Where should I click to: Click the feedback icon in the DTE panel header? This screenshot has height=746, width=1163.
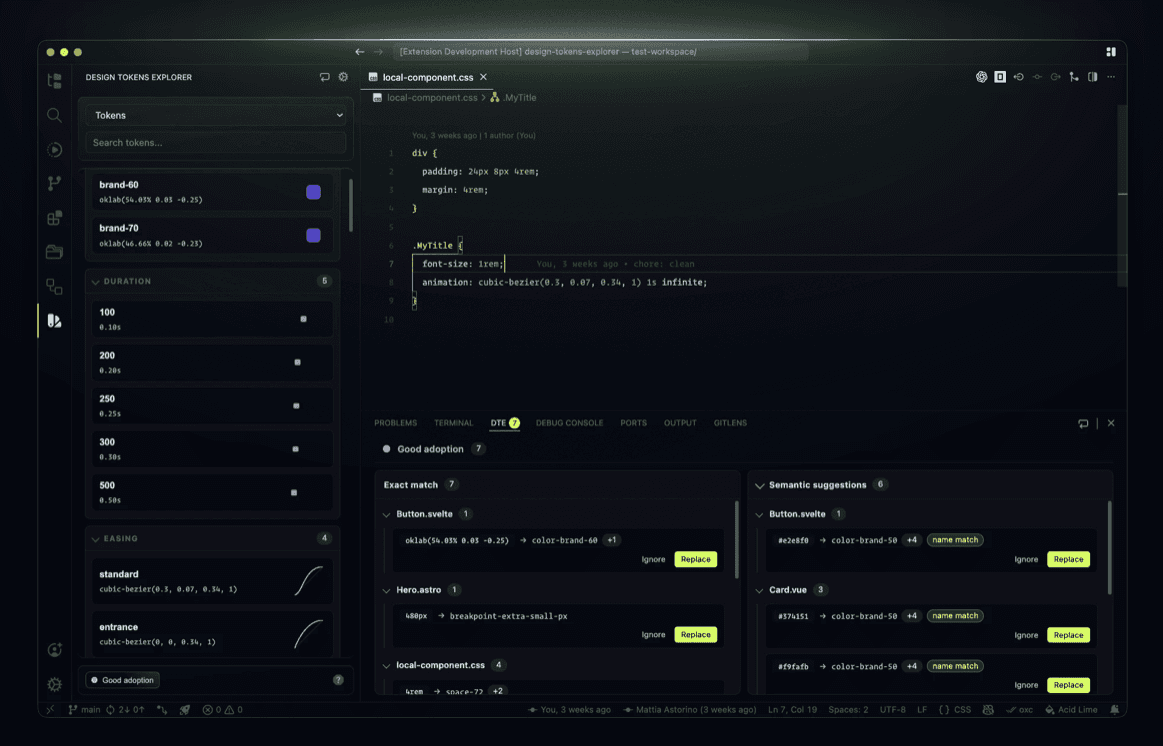[1083, 423]
